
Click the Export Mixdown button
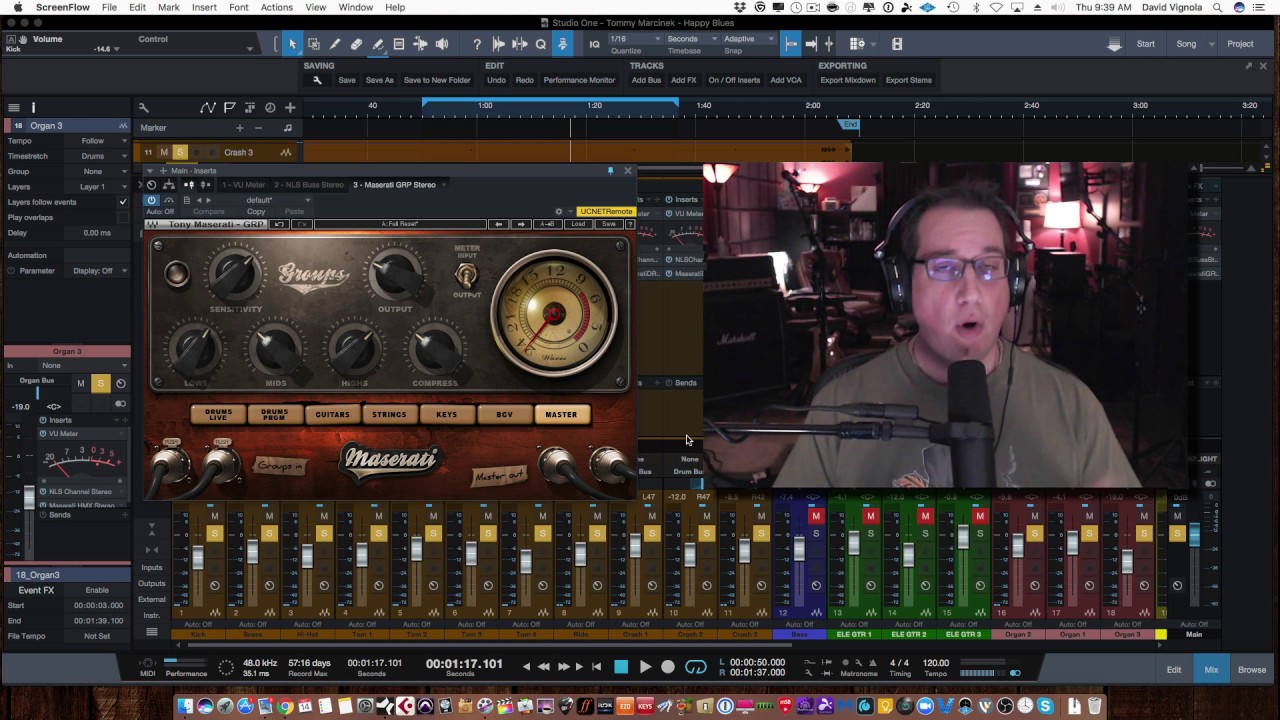[x=847, y=80]
